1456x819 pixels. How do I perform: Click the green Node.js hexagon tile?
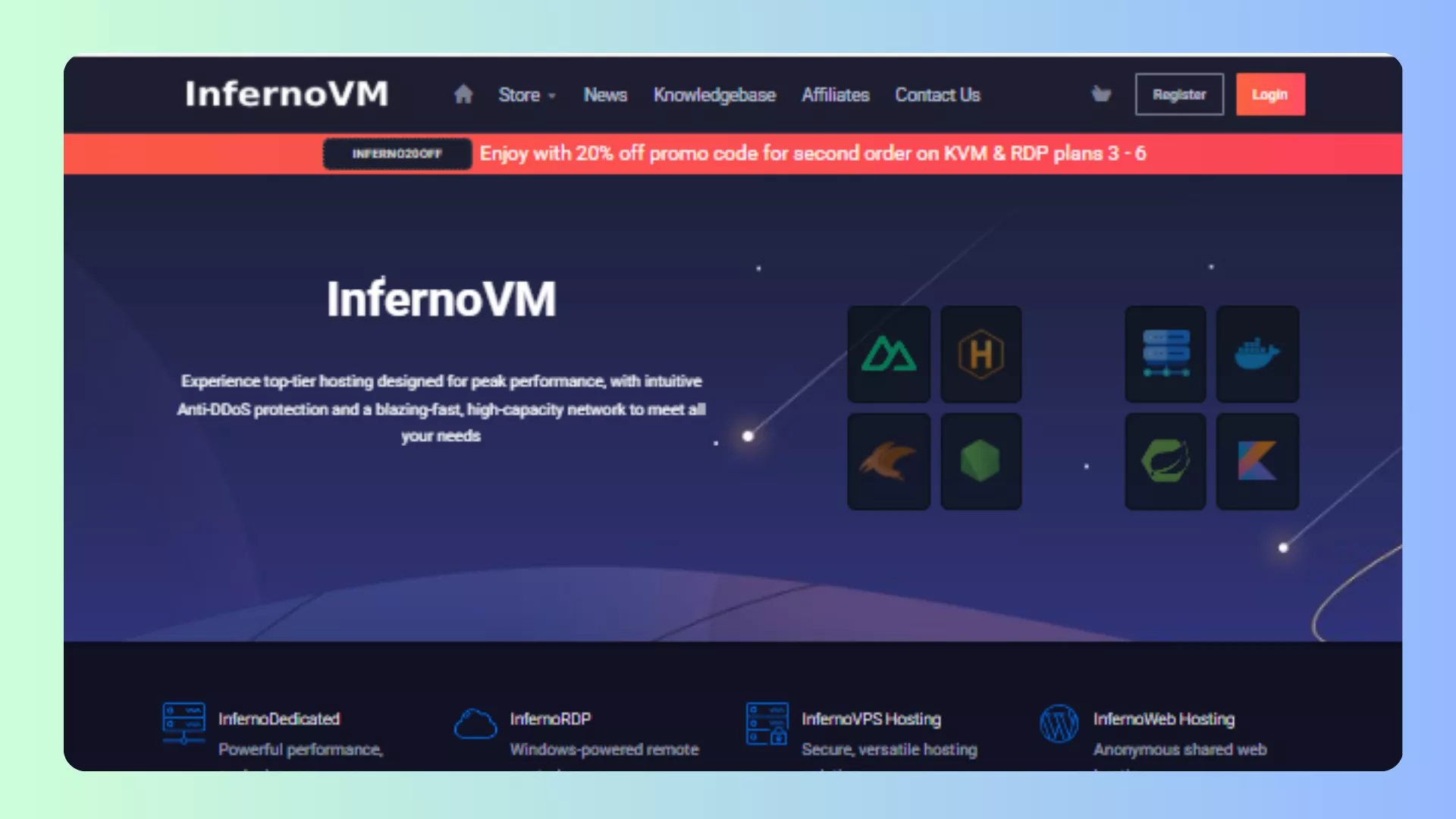[x=981, y=461]
